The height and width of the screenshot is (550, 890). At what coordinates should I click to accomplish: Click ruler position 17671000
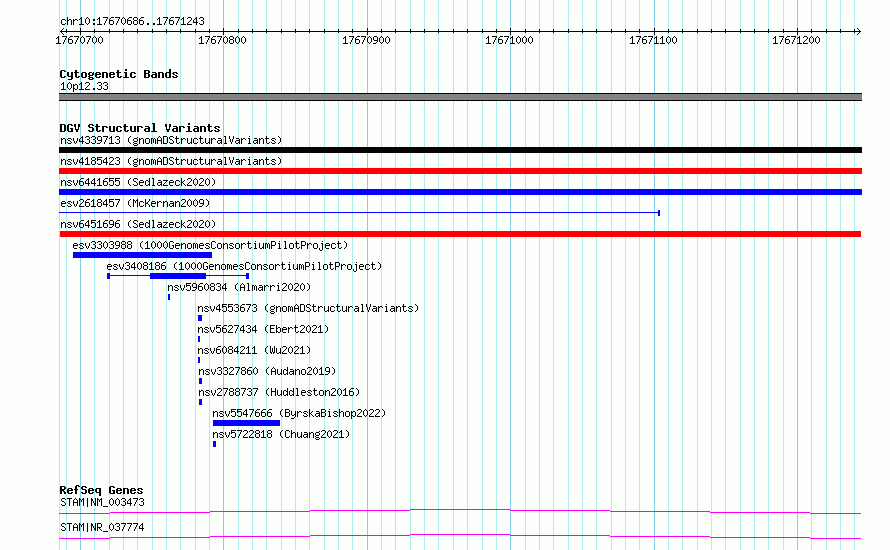point(509,40)
